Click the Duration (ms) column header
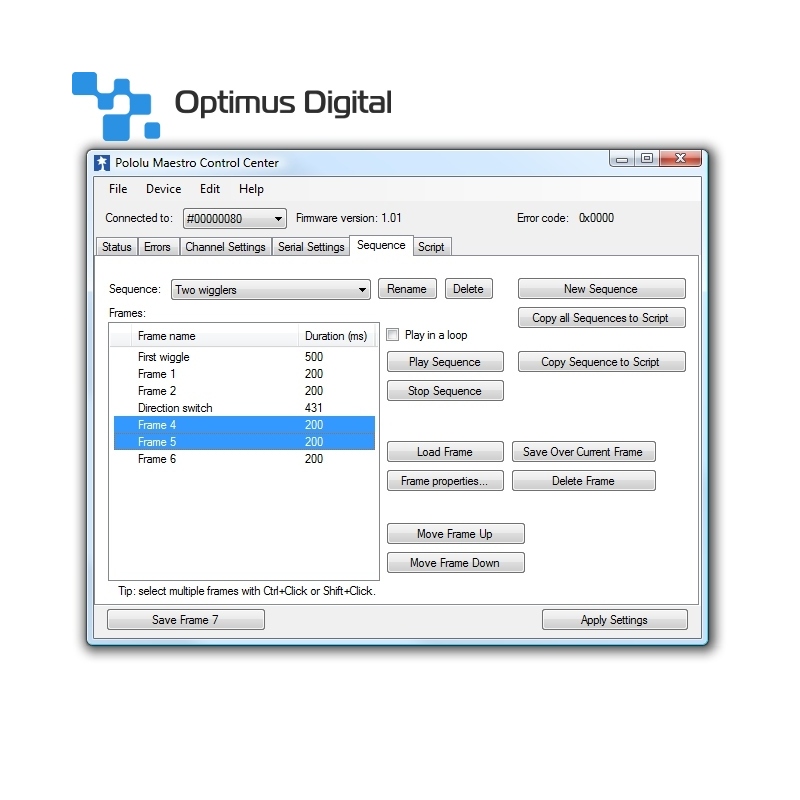This screenshot has width=800, height=800. pos(337,336)
